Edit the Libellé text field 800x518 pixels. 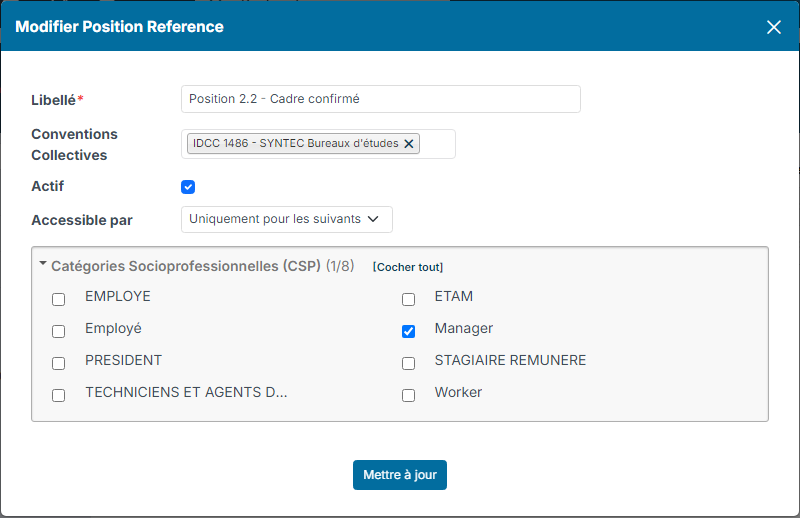point(381,99)
